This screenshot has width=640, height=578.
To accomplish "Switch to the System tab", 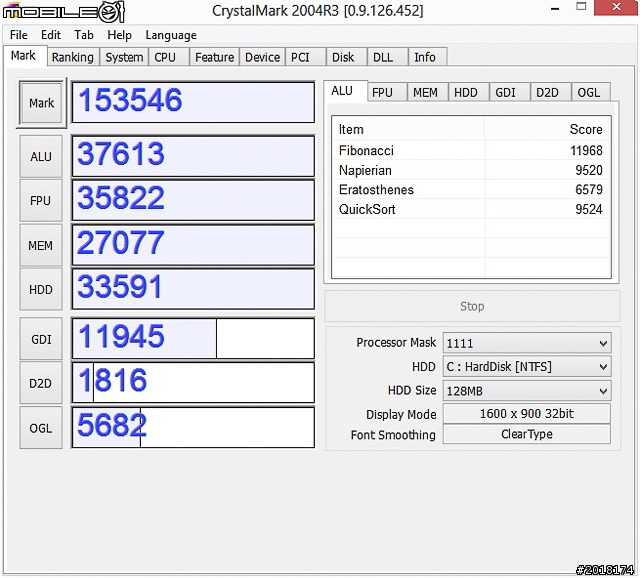I will click(x=124, y=57).
